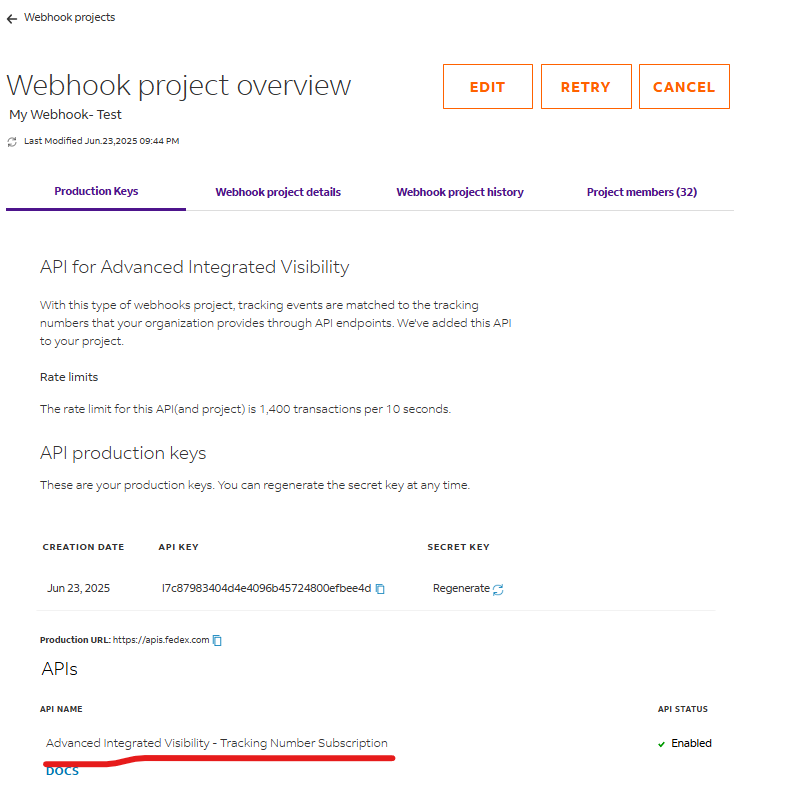Click the back arrow beside Webhook projects
805x787 pixels.
pyautogui.click(x=12, y=18)
